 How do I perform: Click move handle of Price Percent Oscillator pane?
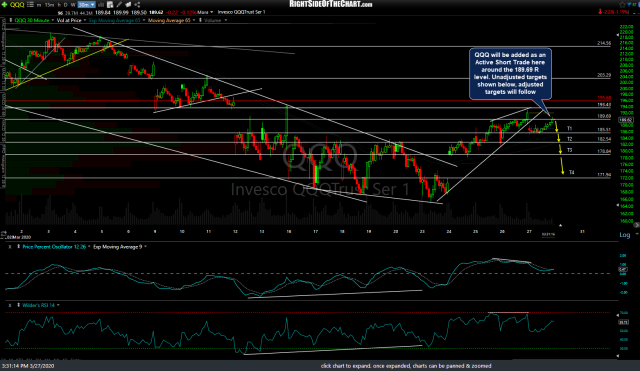tap(18, 247)
